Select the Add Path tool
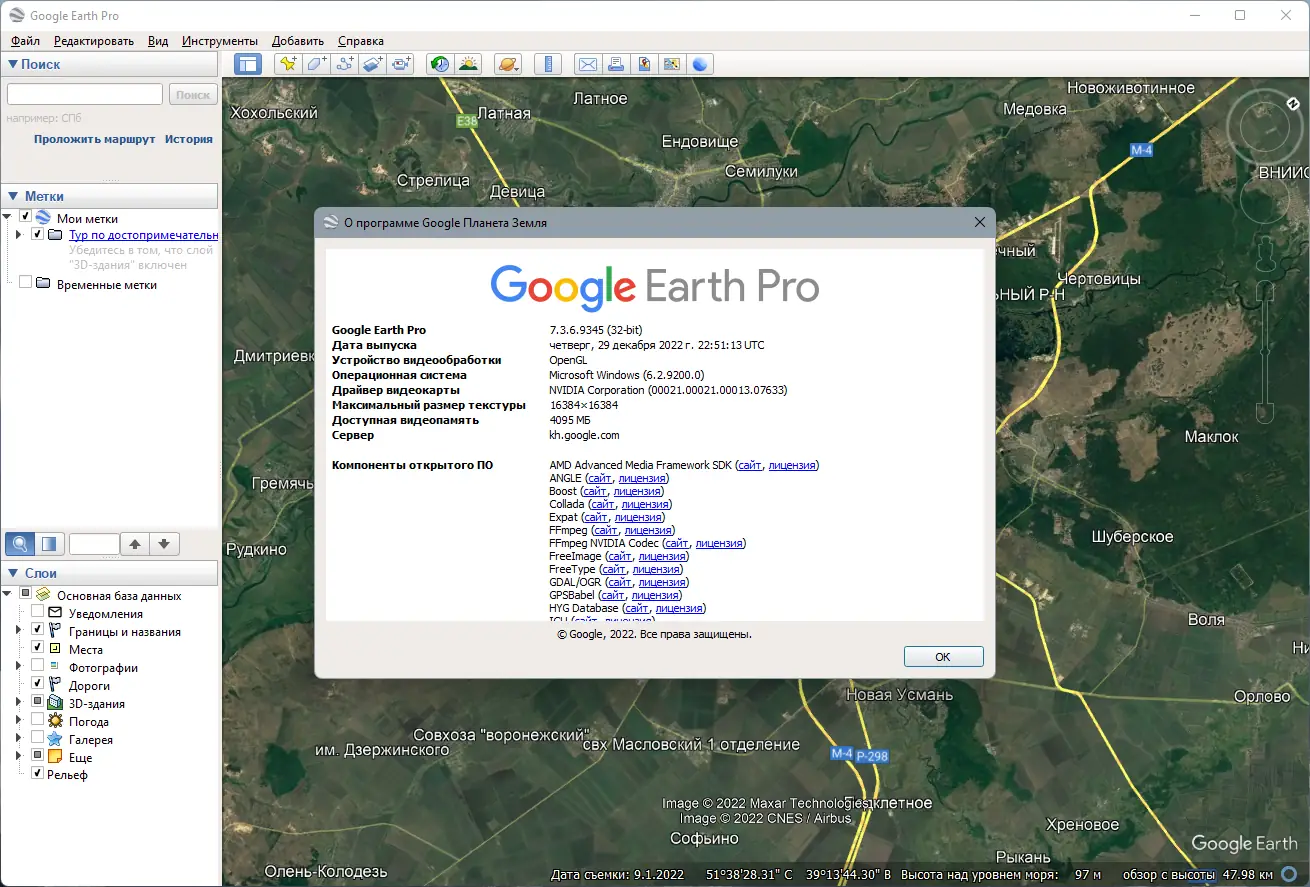The image size is (1310, 887). 345,63
